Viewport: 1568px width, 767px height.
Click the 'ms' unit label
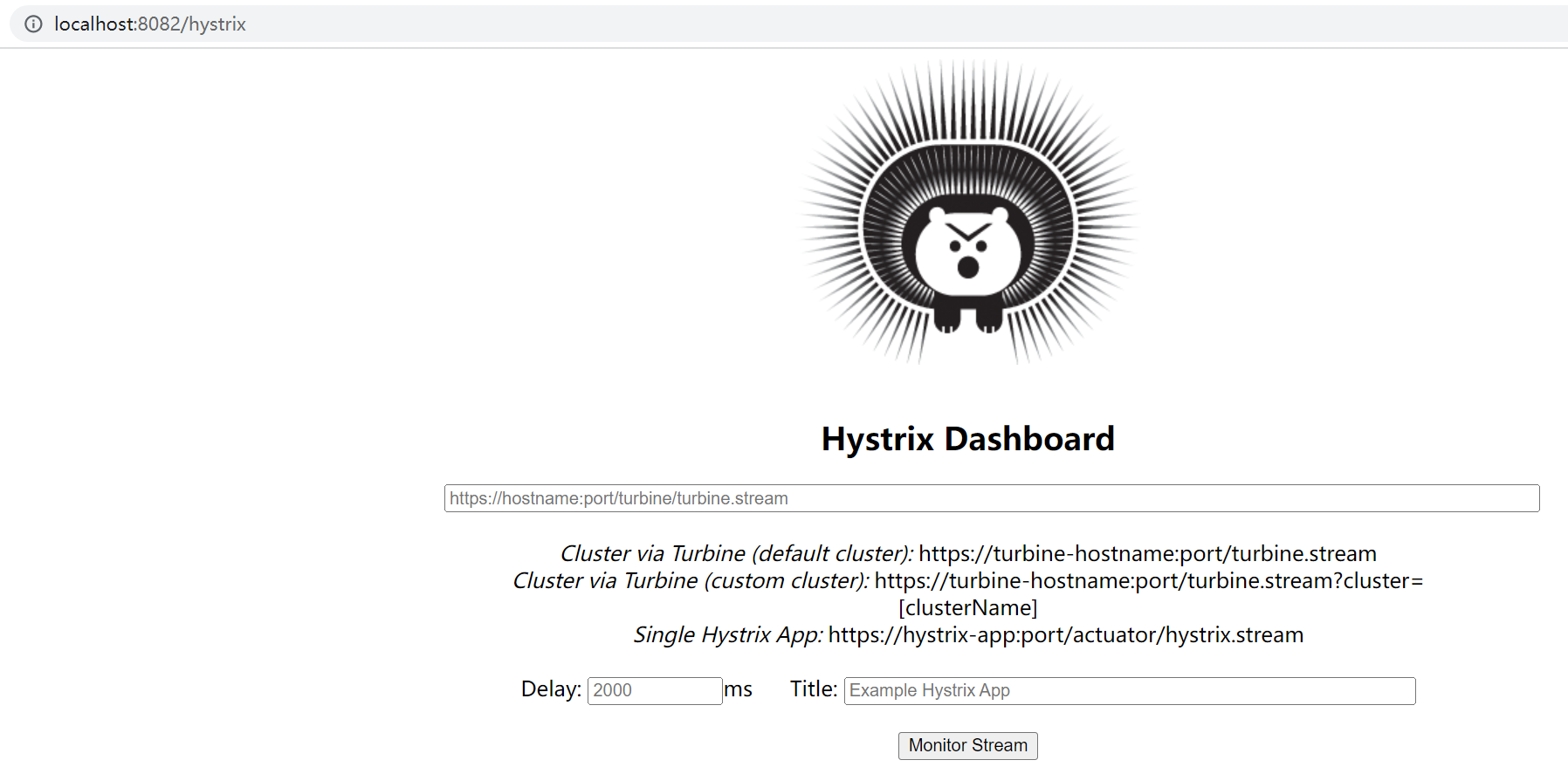(x=739, y=689)
